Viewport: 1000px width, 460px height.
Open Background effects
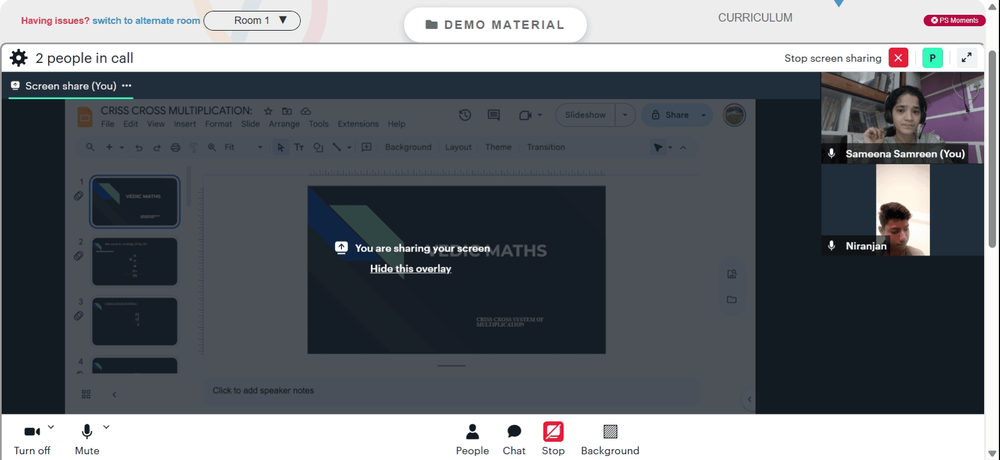(x=610, y=439)
